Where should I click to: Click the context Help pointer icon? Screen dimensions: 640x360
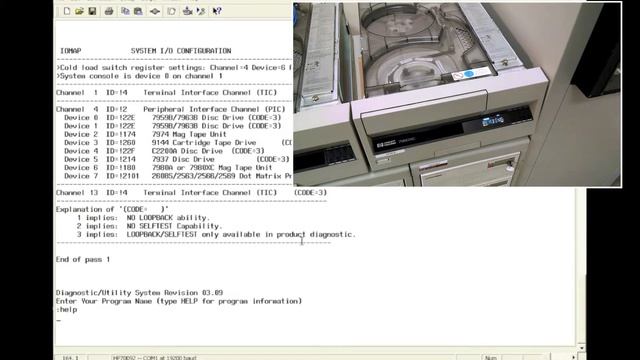pos(217,11)
